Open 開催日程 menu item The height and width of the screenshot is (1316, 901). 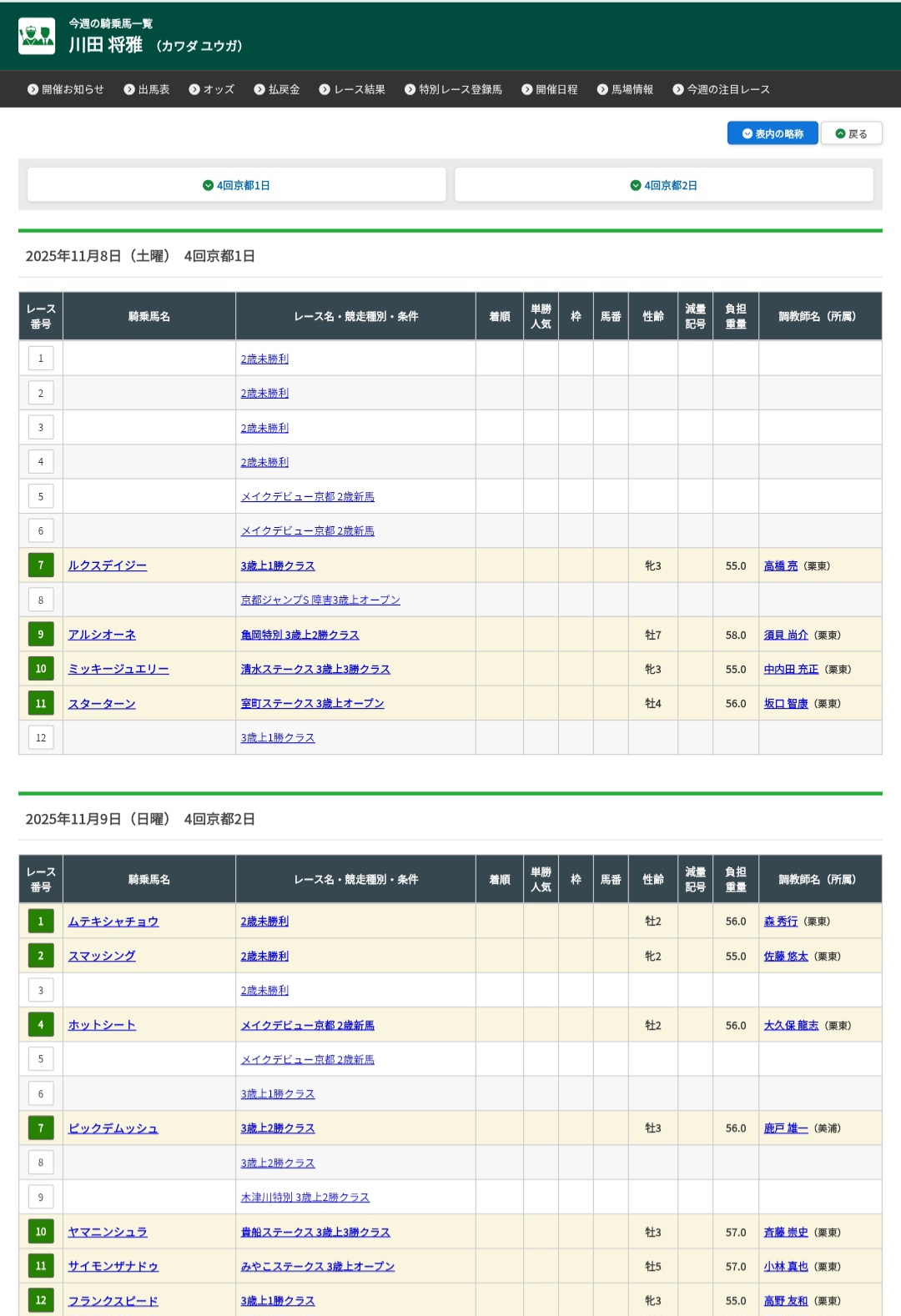pos(550,89)
